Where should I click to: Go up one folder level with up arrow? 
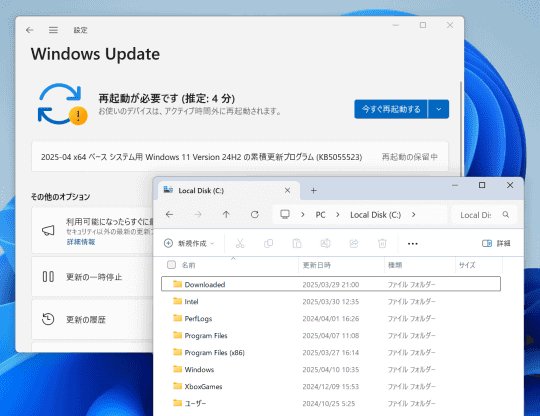(x=226, y=215)
